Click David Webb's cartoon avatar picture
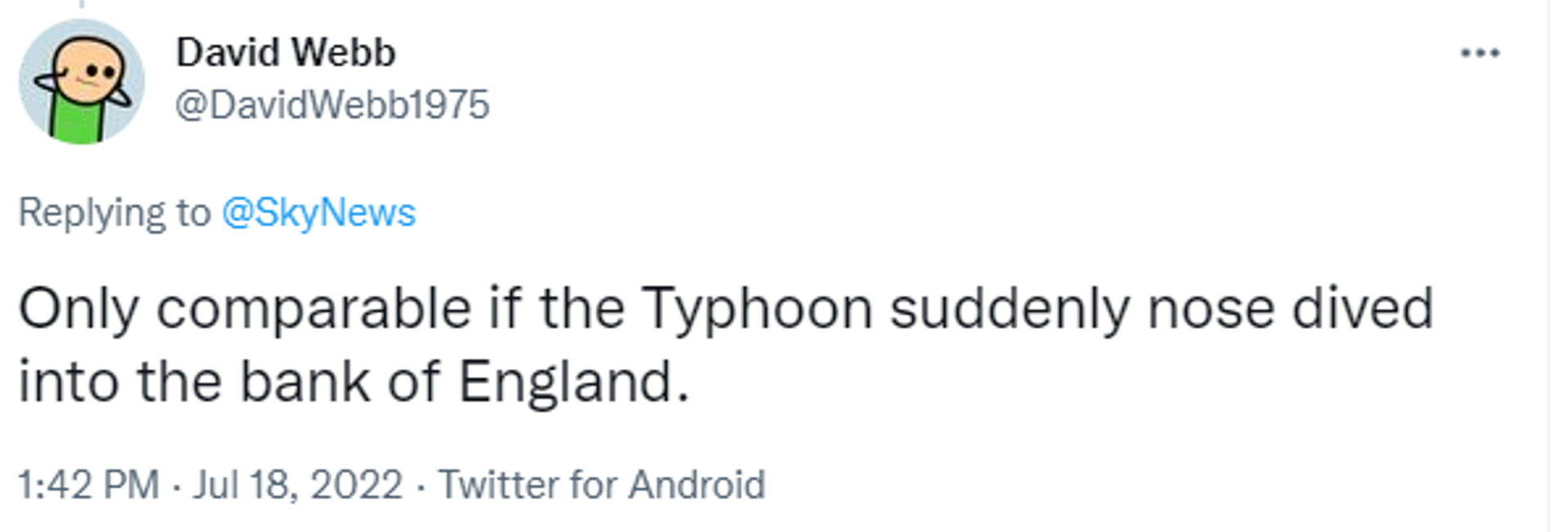Viewport: 1568px width, 532px height. 82,82
